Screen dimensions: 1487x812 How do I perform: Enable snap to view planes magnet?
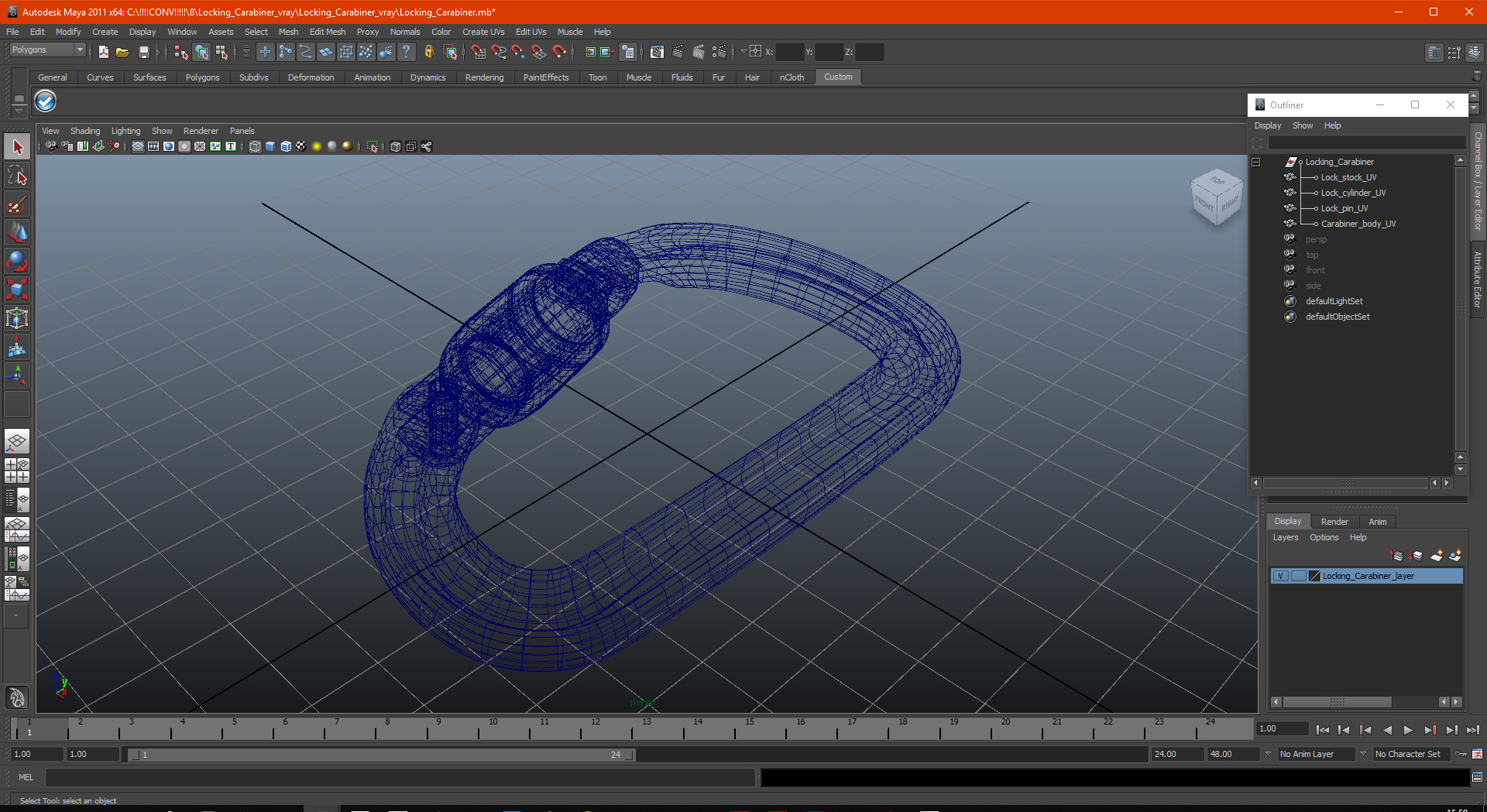[x=538, y=52]
